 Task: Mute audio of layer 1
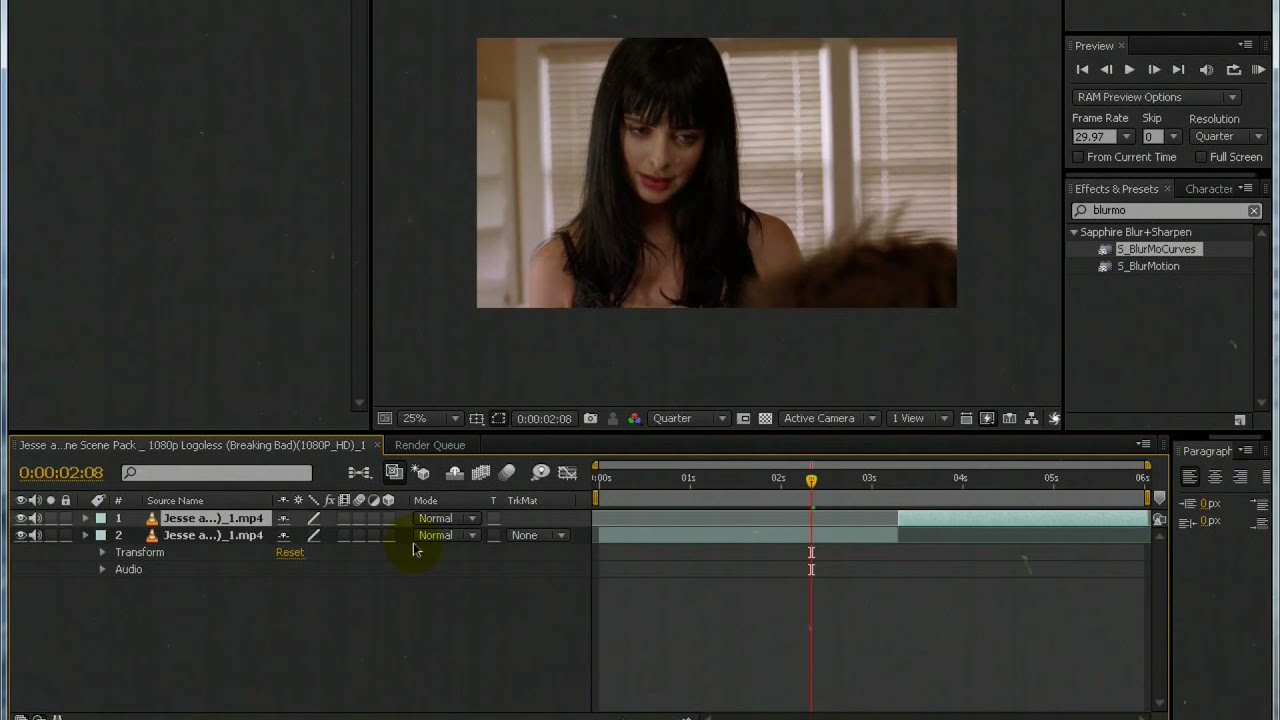pos(35,518)
